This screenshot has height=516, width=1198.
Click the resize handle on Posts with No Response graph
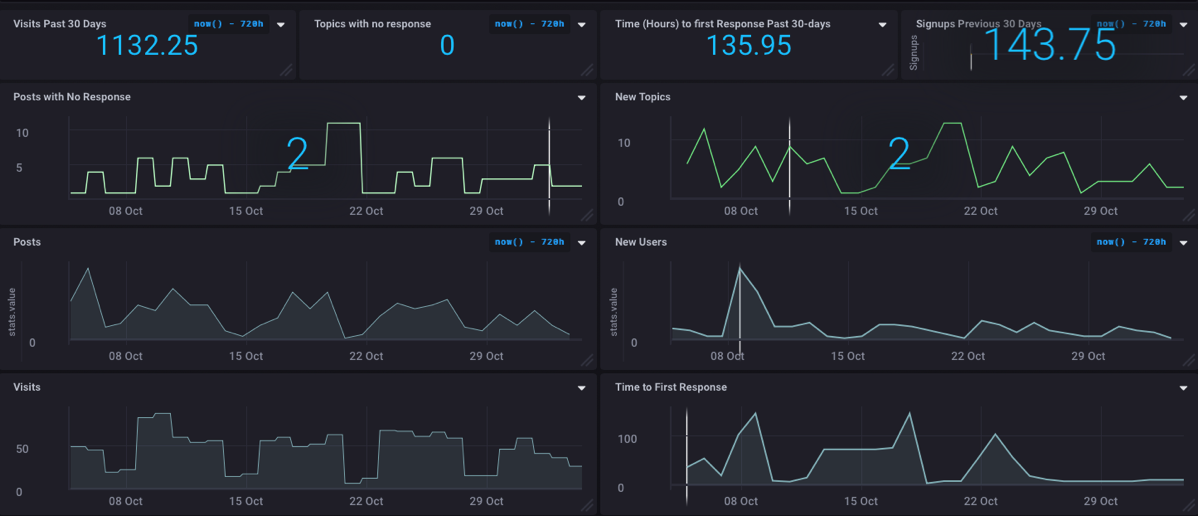coord(587,215)
